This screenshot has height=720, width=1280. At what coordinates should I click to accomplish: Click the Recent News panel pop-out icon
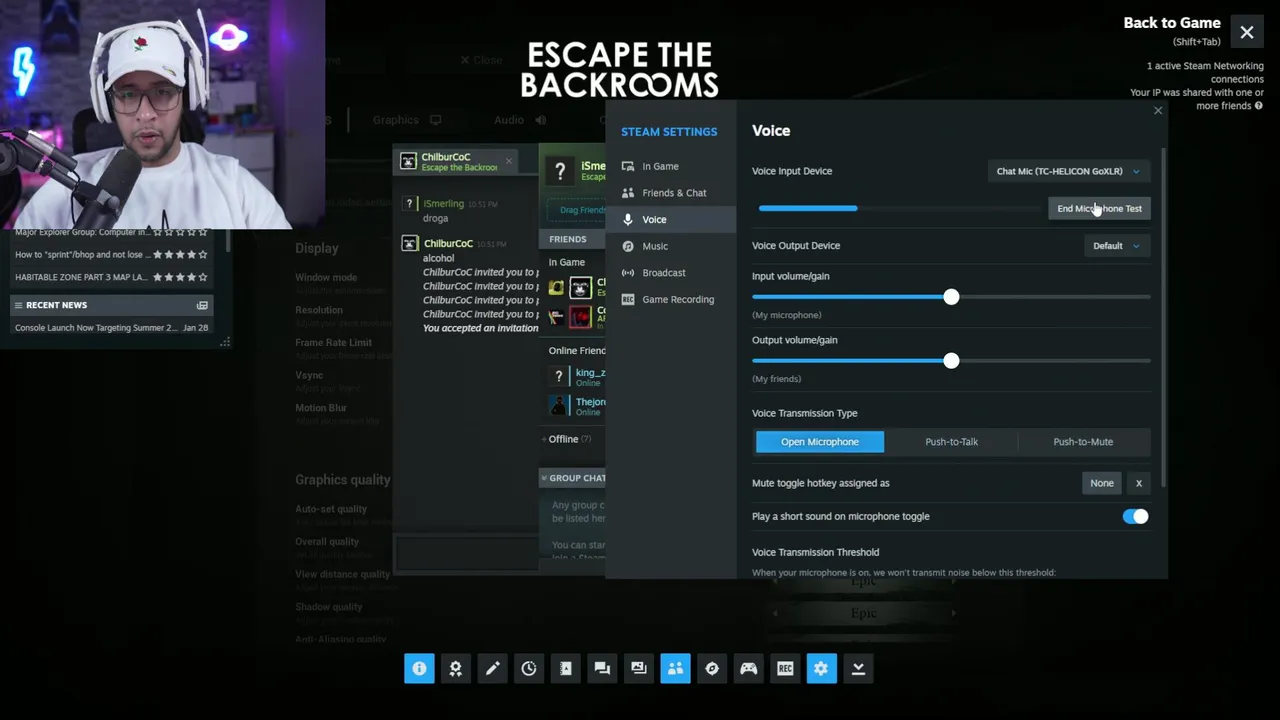[x=202, y=305]
